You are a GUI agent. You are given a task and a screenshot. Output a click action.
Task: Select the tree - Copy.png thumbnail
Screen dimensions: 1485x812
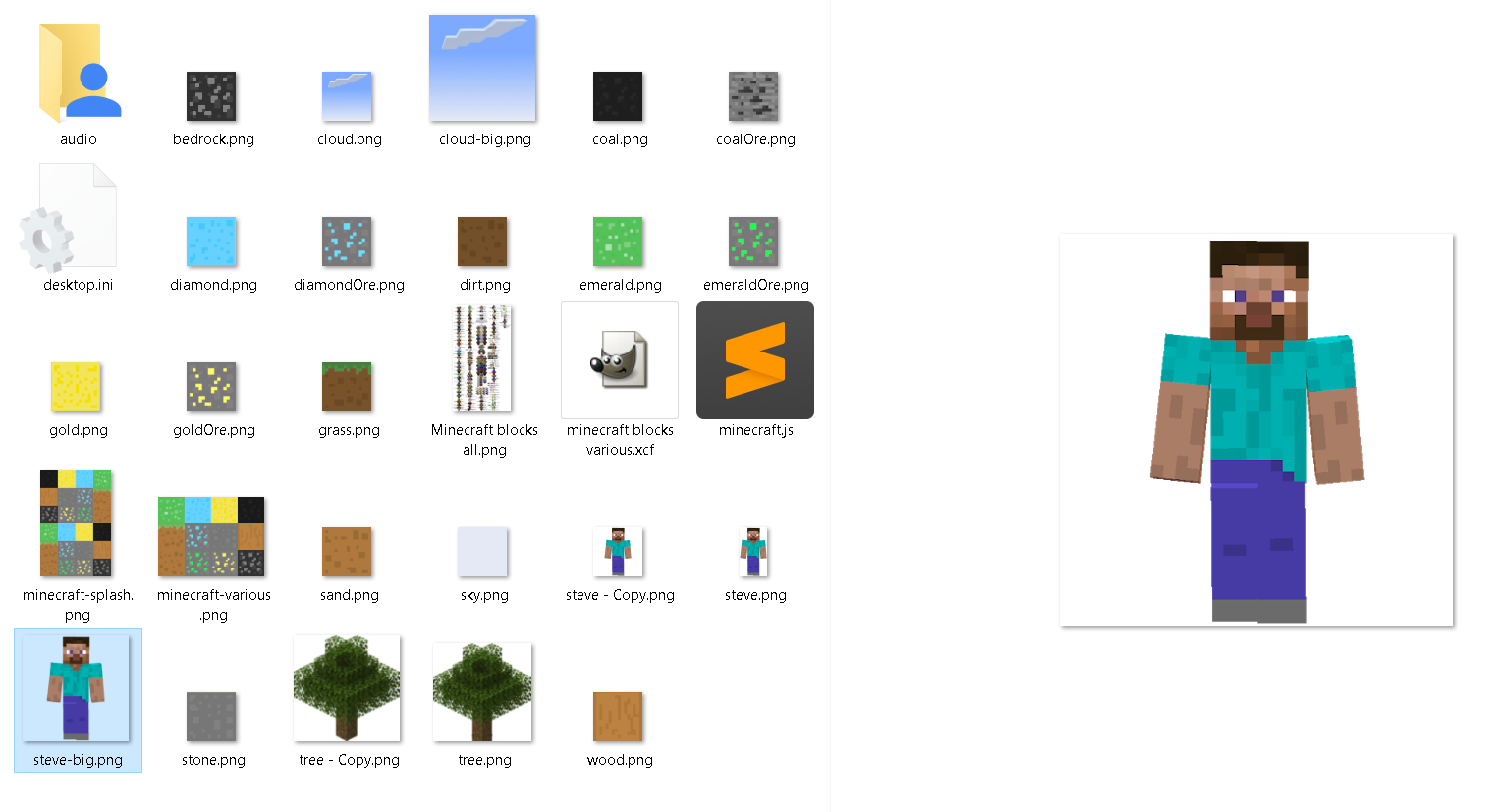(347, 688)
